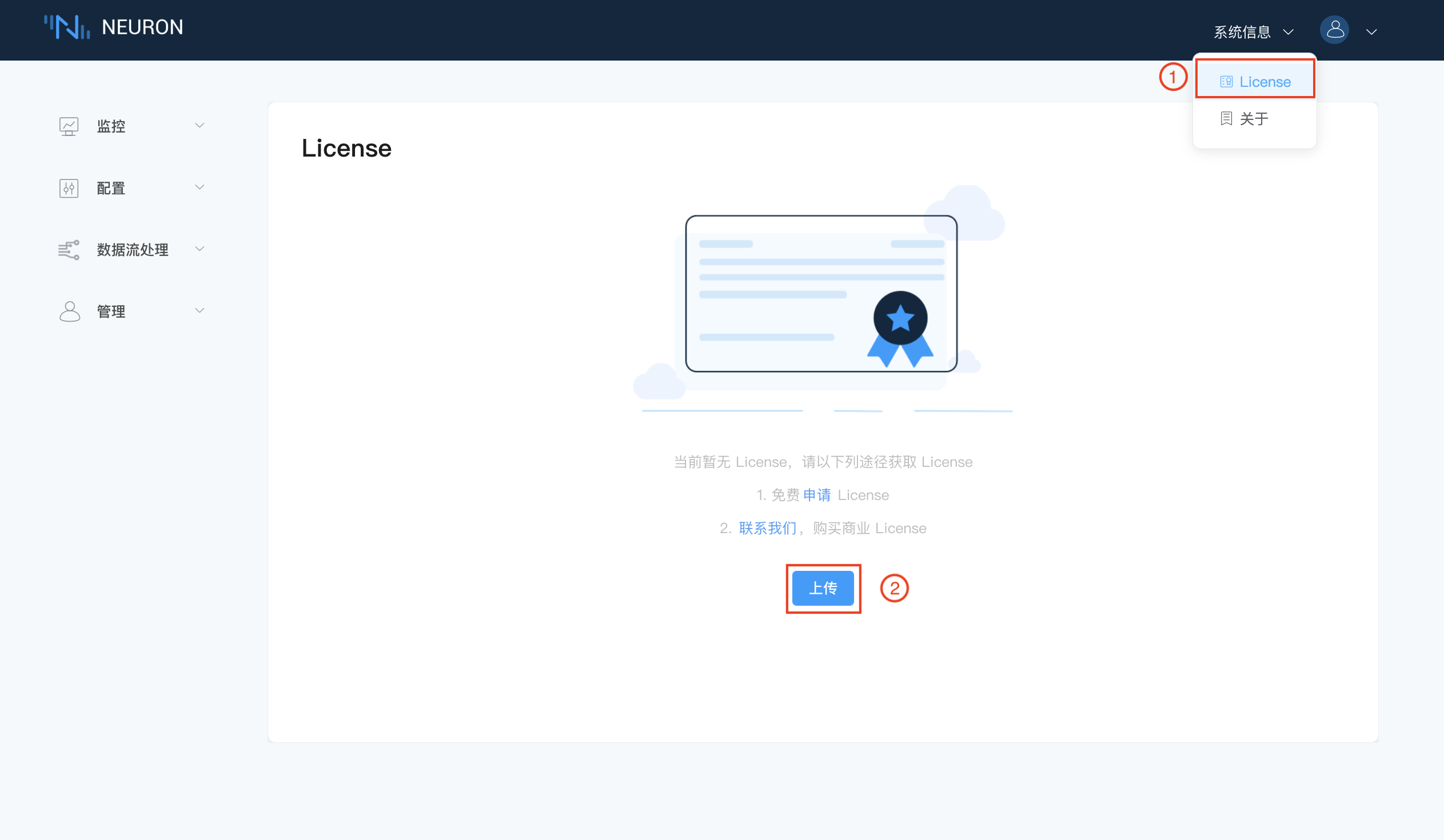Click the 当前暂无 License message text
The width and height of the screenshot is (1444, 840).
(823, 462)
